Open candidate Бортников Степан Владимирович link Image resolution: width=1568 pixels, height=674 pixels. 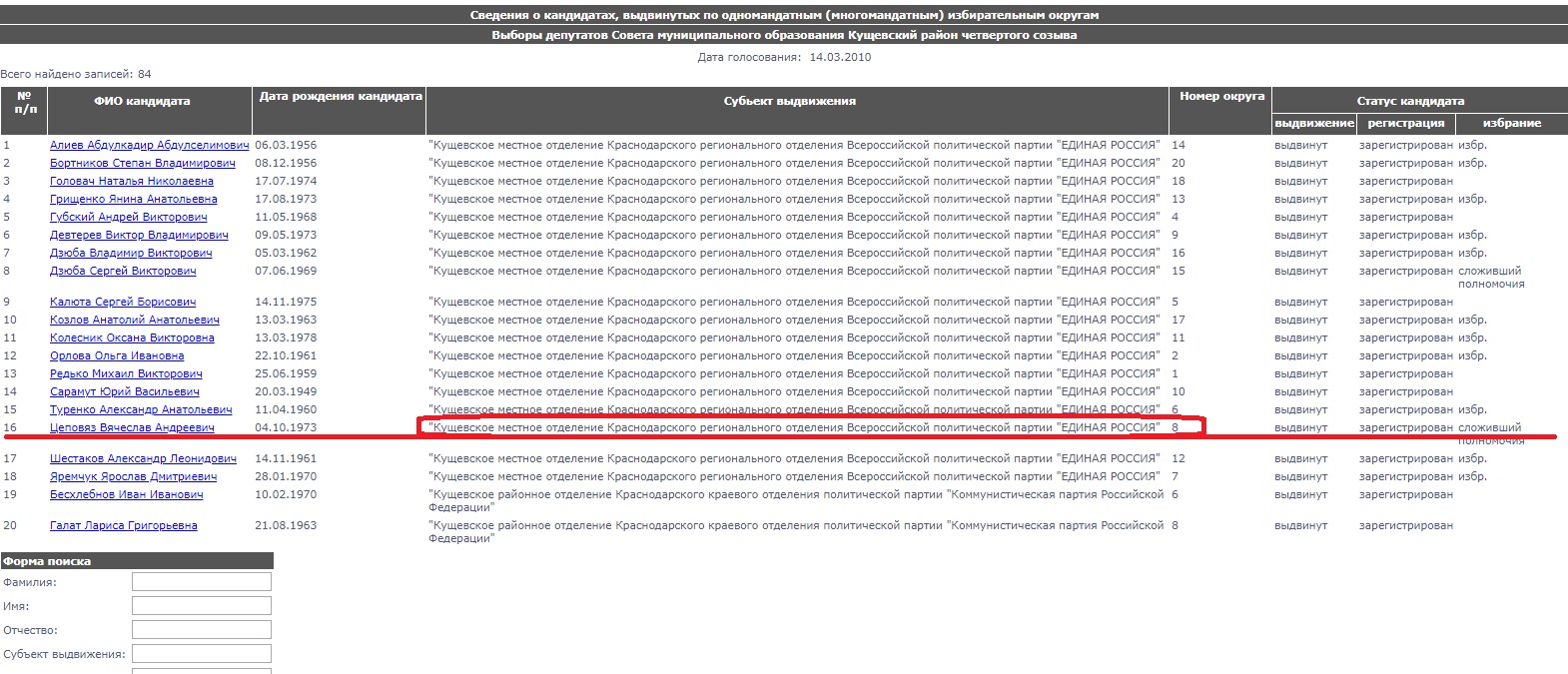[142, 163]
